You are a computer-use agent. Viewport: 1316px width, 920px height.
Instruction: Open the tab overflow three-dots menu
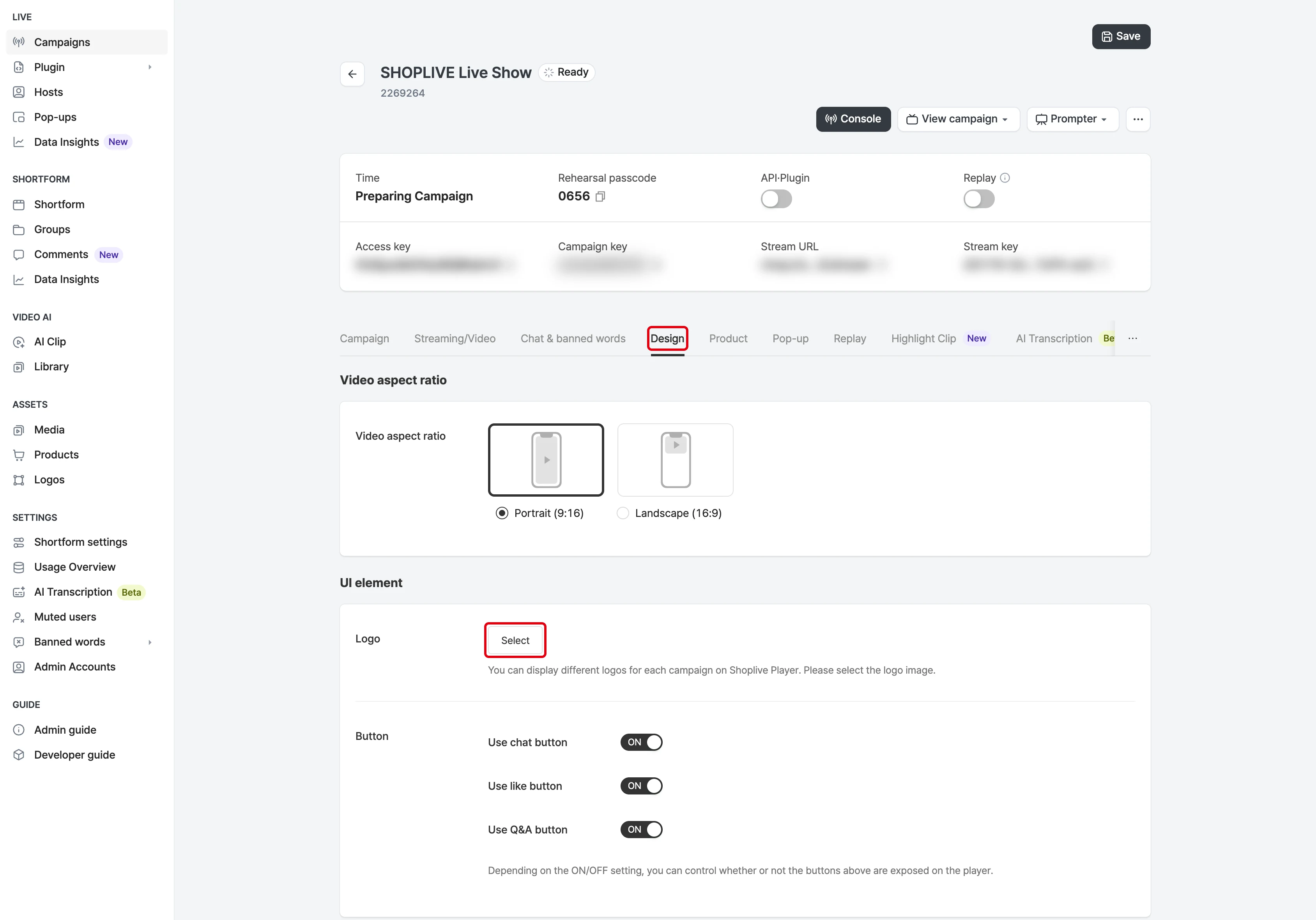1132,339
